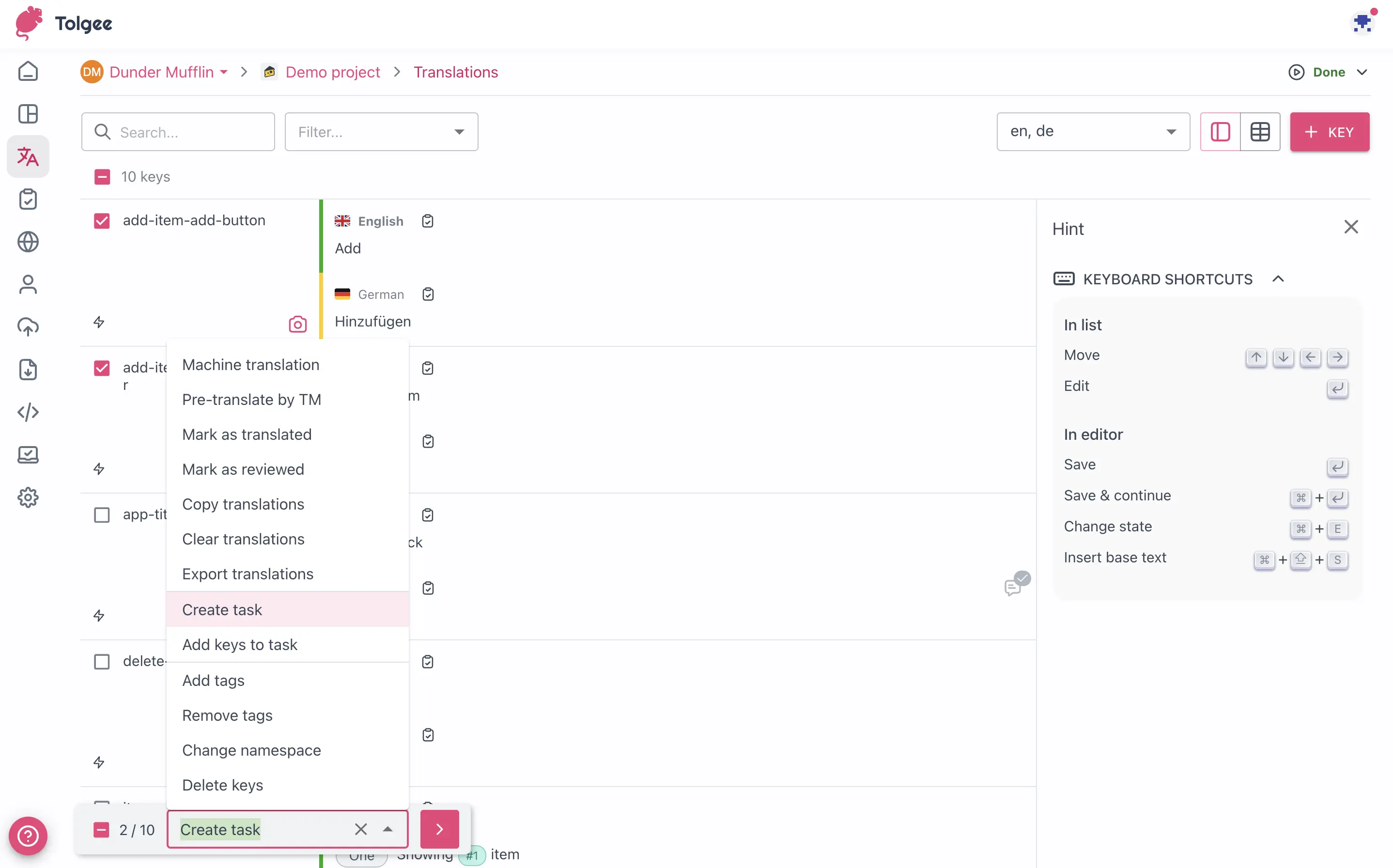
Task: Select Delete keys from context menu
Action: click(x=222, y=785)
